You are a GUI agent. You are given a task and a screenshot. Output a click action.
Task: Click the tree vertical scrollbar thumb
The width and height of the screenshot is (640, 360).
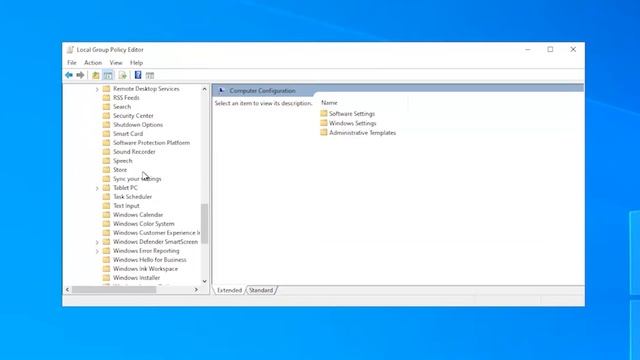point(204,224)
